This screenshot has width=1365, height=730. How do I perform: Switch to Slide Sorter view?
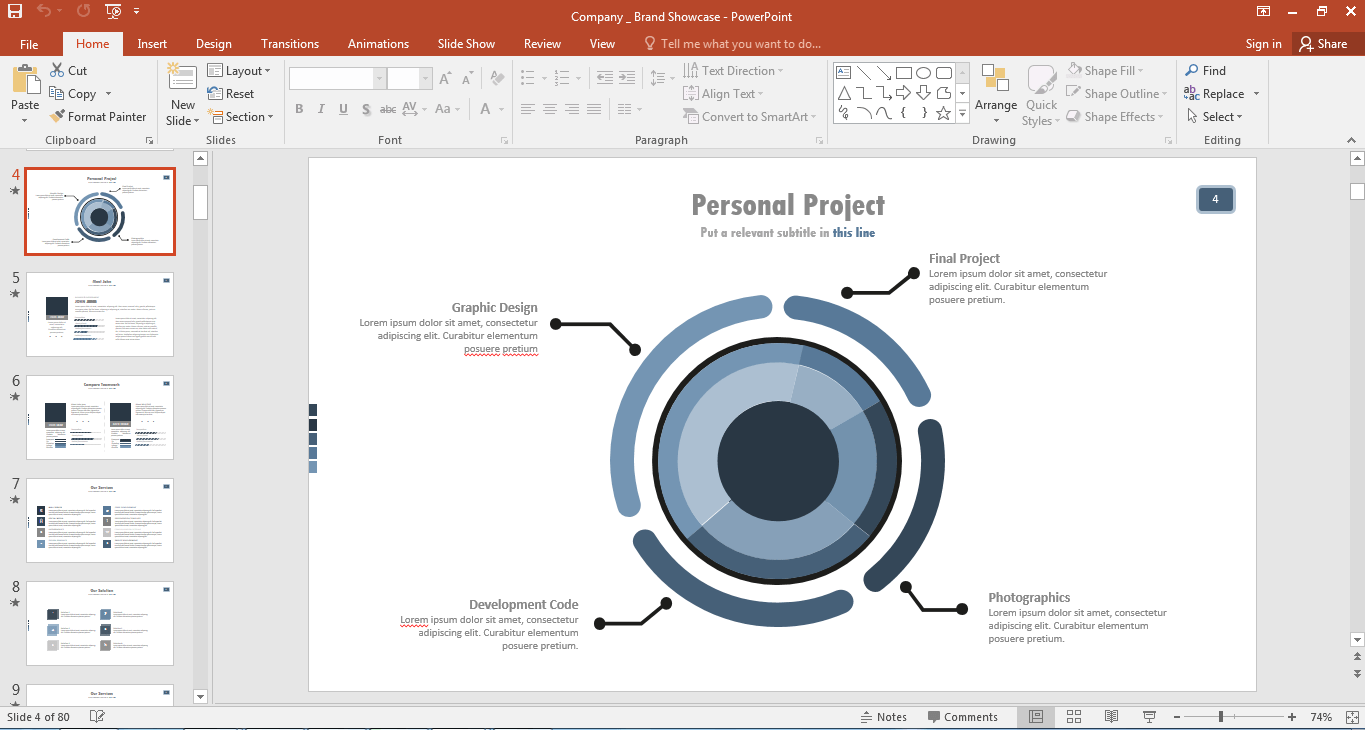1074,717
